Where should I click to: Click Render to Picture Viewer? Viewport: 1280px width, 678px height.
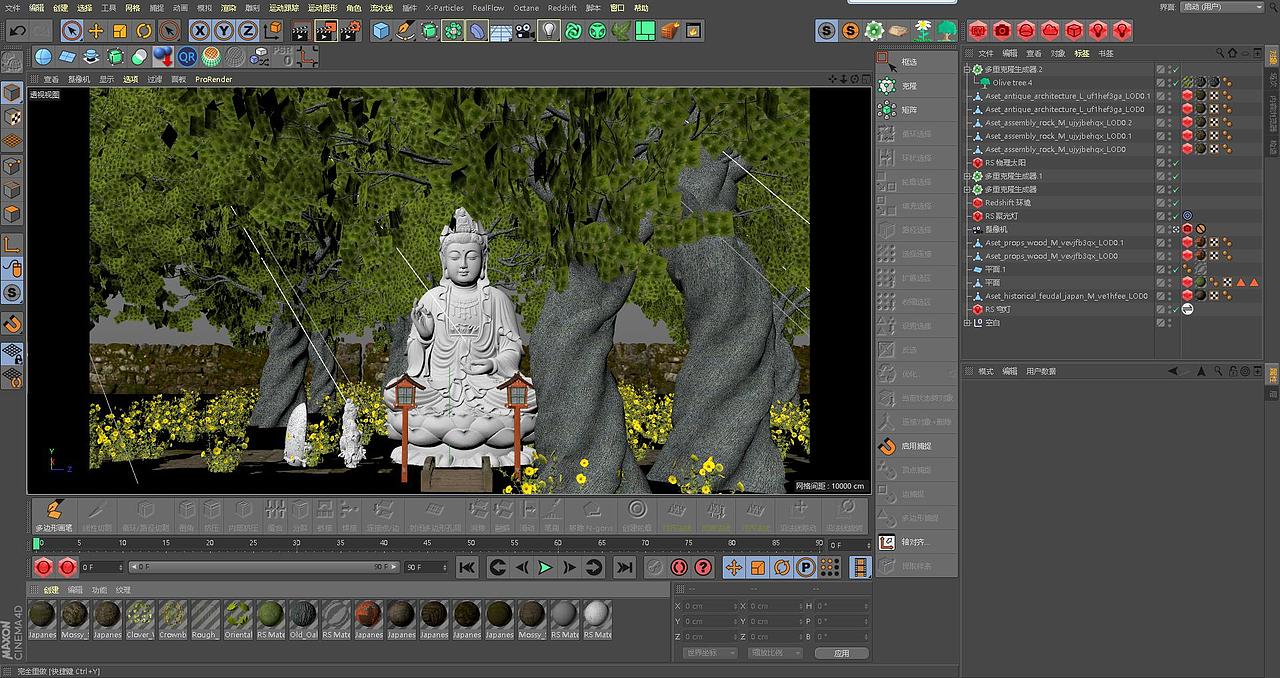[324, 31]
